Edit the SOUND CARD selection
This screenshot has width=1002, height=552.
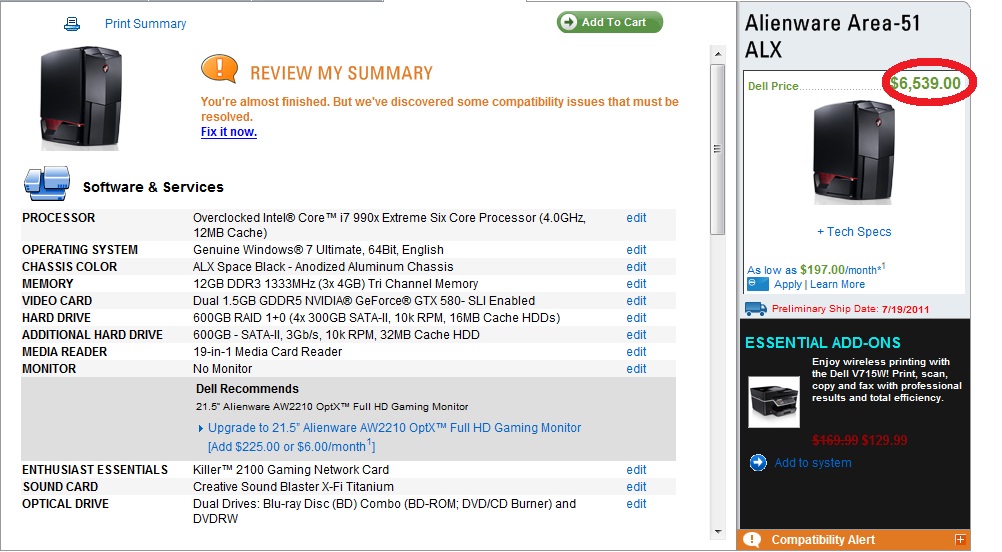pos(636,486)
